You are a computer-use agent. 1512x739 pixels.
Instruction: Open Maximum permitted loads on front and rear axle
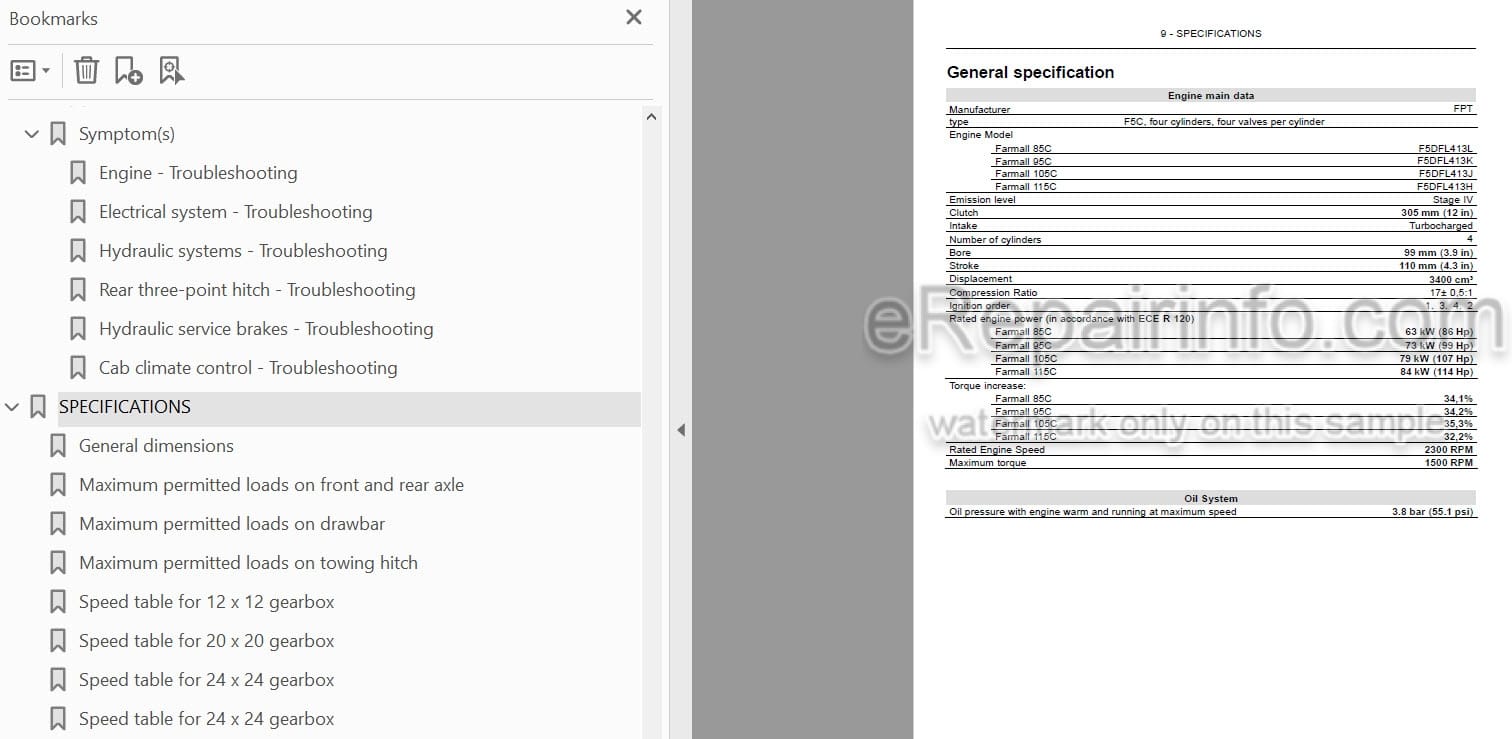click(271, 485)
